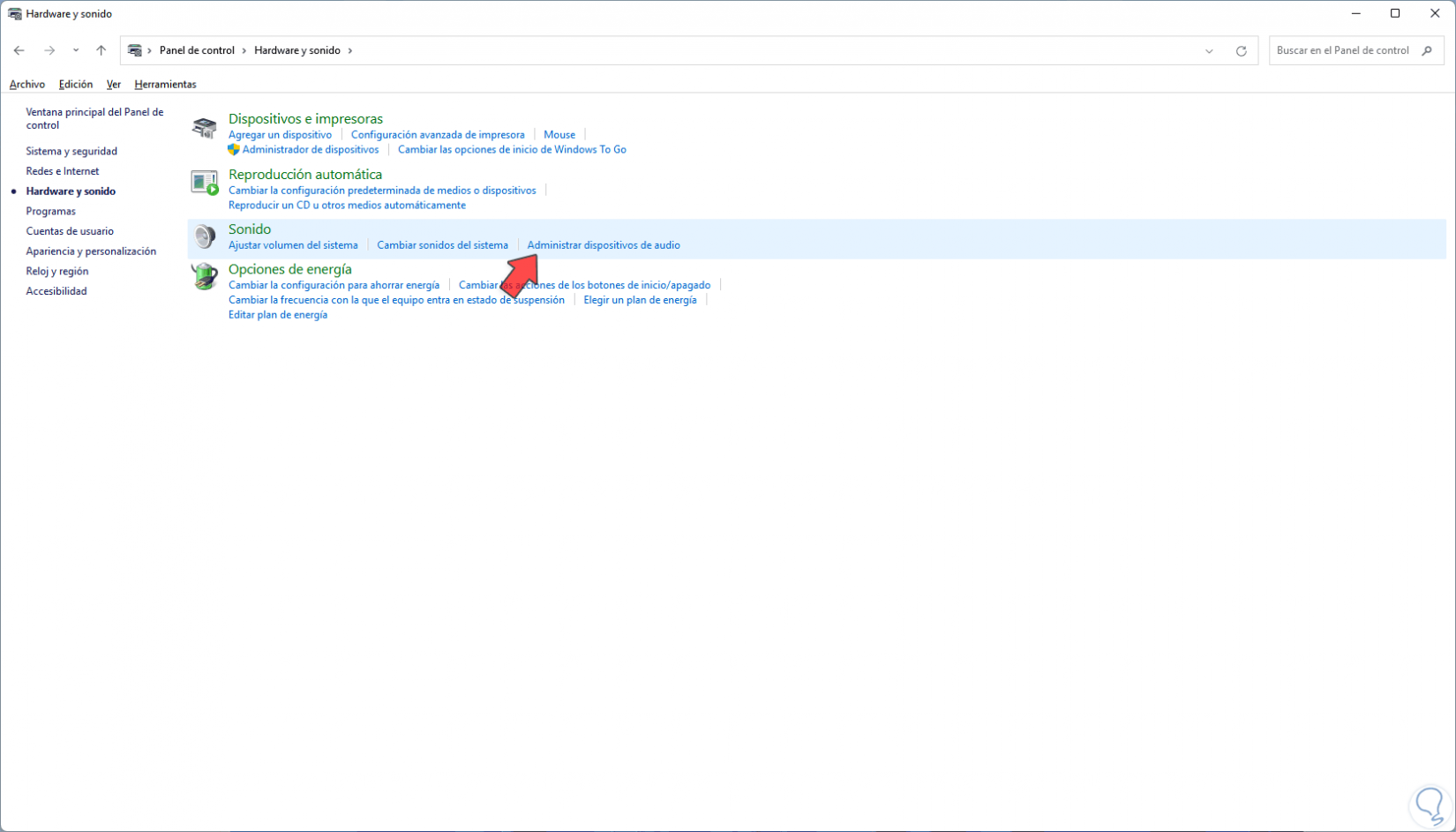Open the Ver menu
The height and width of the screenshot is (832, 1456).
click(x=114, y=85)
